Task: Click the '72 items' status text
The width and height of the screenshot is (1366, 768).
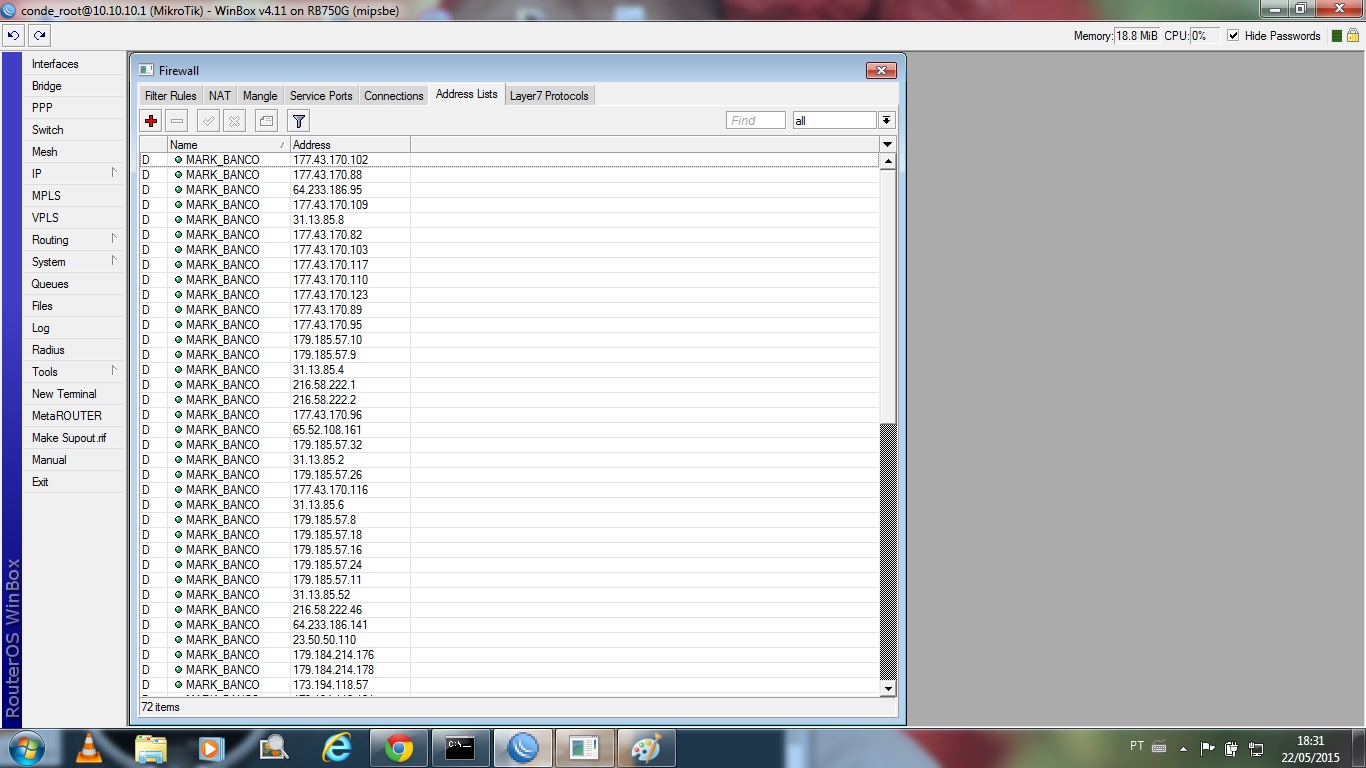Action: tap(161, 708)
